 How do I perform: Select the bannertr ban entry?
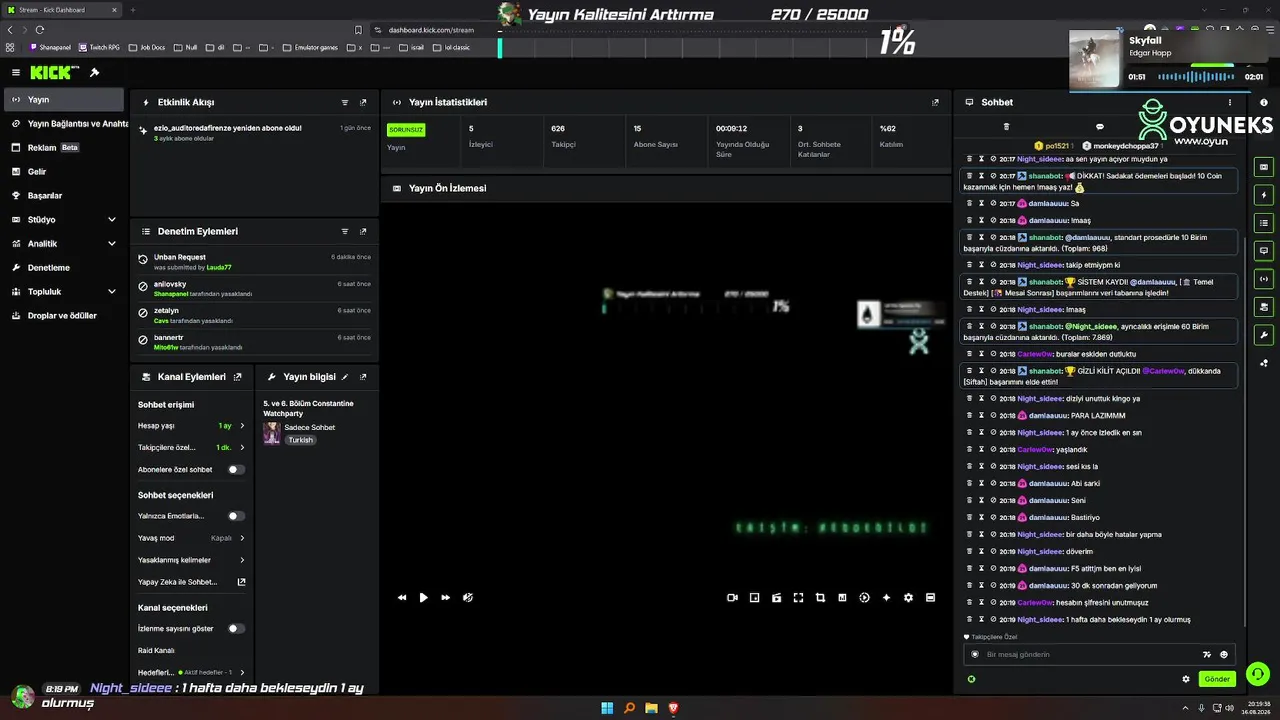click(255, 343)
